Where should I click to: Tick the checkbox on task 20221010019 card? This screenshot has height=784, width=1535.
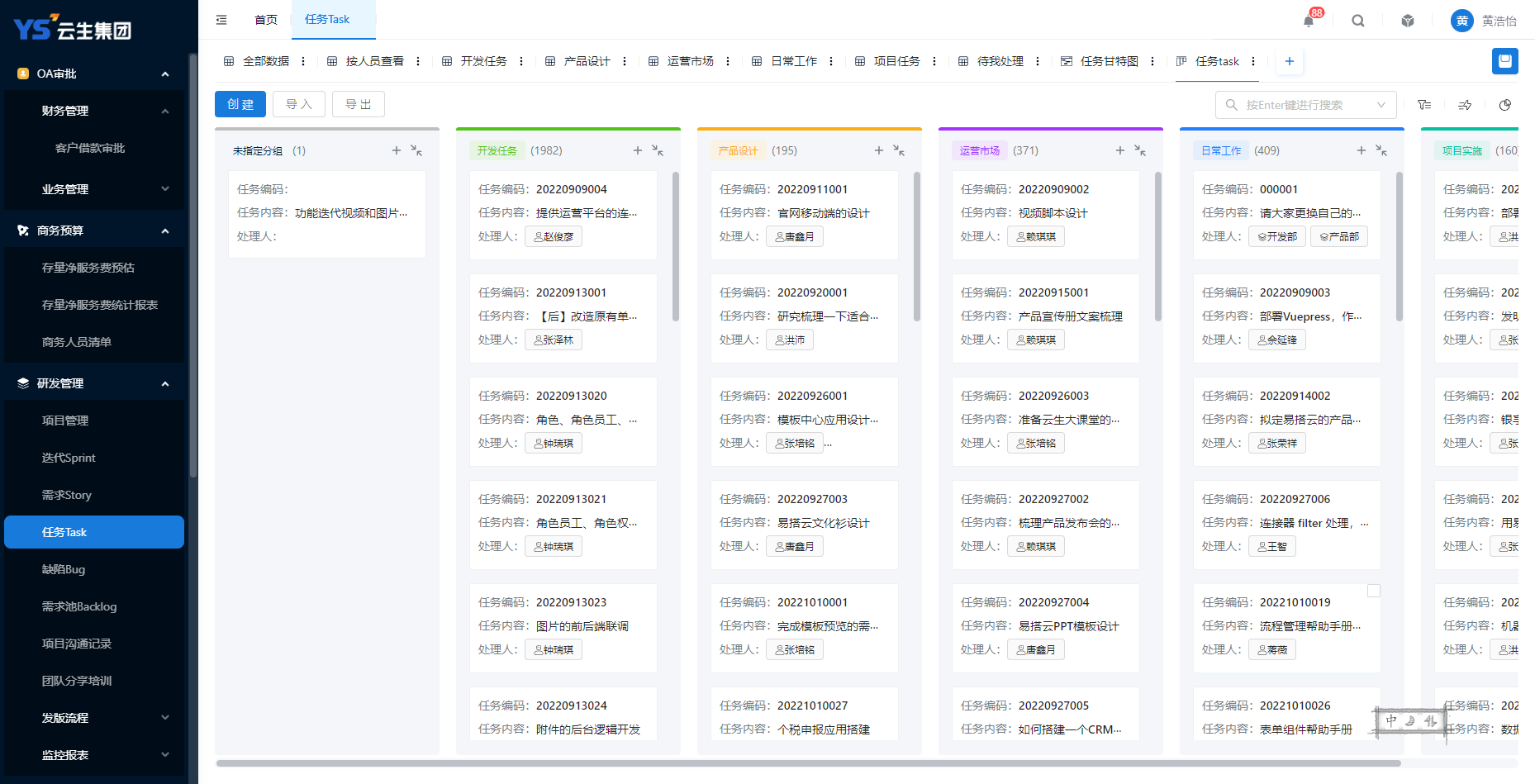pos(1374,591)
